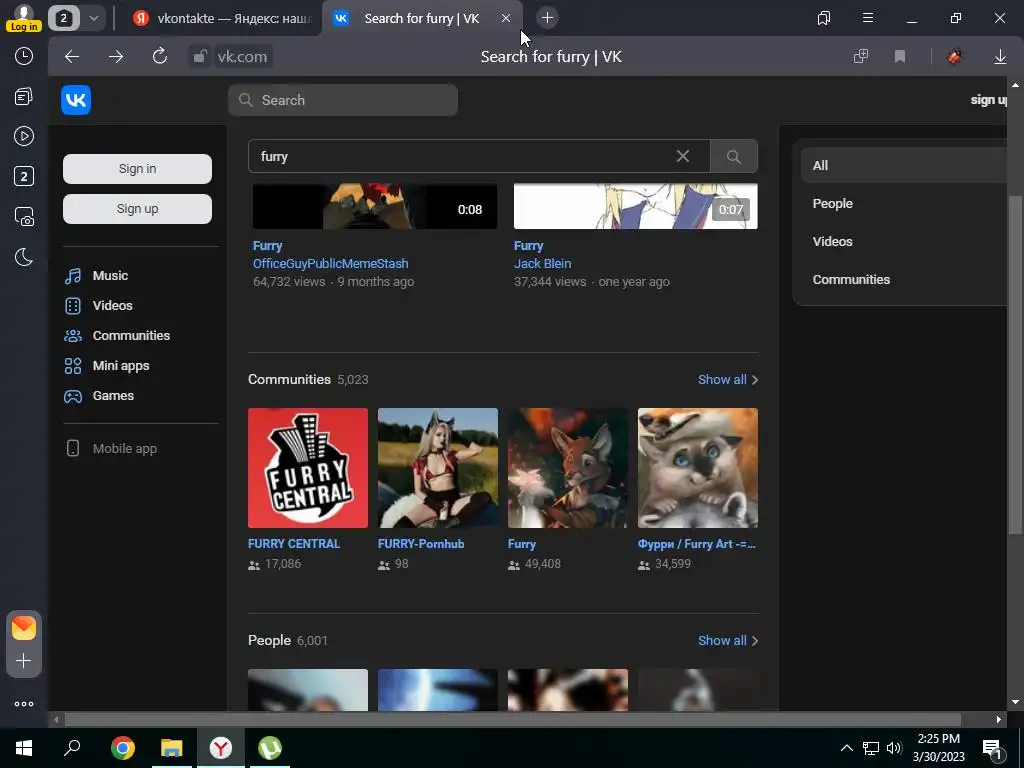1024x768 pixels.
Task: Switch to the vkontakte Yandex tab
Action: 222,18
